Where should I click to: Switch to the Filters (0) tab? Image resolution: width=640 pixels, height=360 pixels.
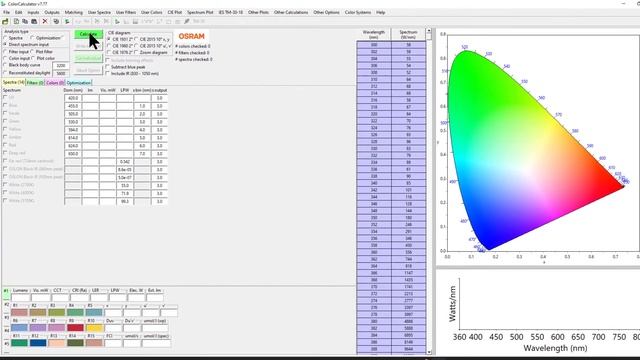pyautogui.click(x=35, y=83)
